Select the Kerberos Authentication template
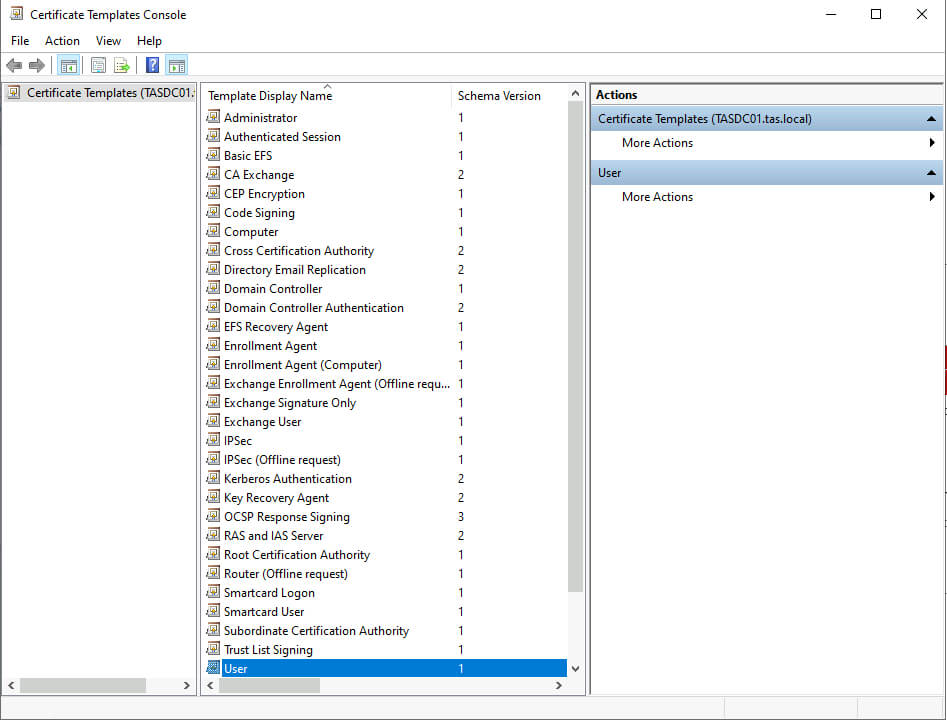The image size is (947, 720). coord(287,479)
